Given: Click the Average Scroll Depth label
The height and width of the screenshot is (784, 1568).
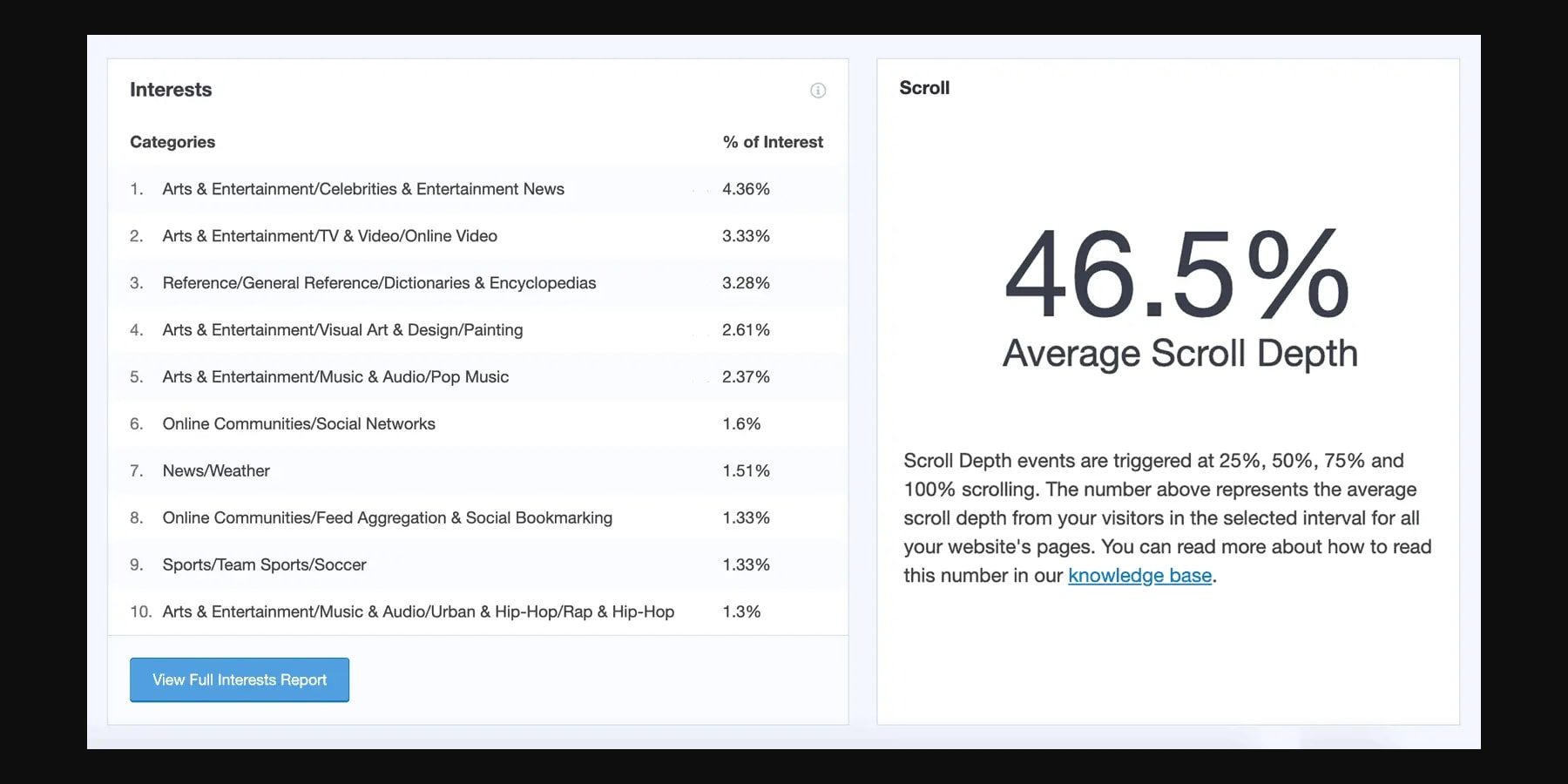Looking at the screenshot, I should [1180, 354].
